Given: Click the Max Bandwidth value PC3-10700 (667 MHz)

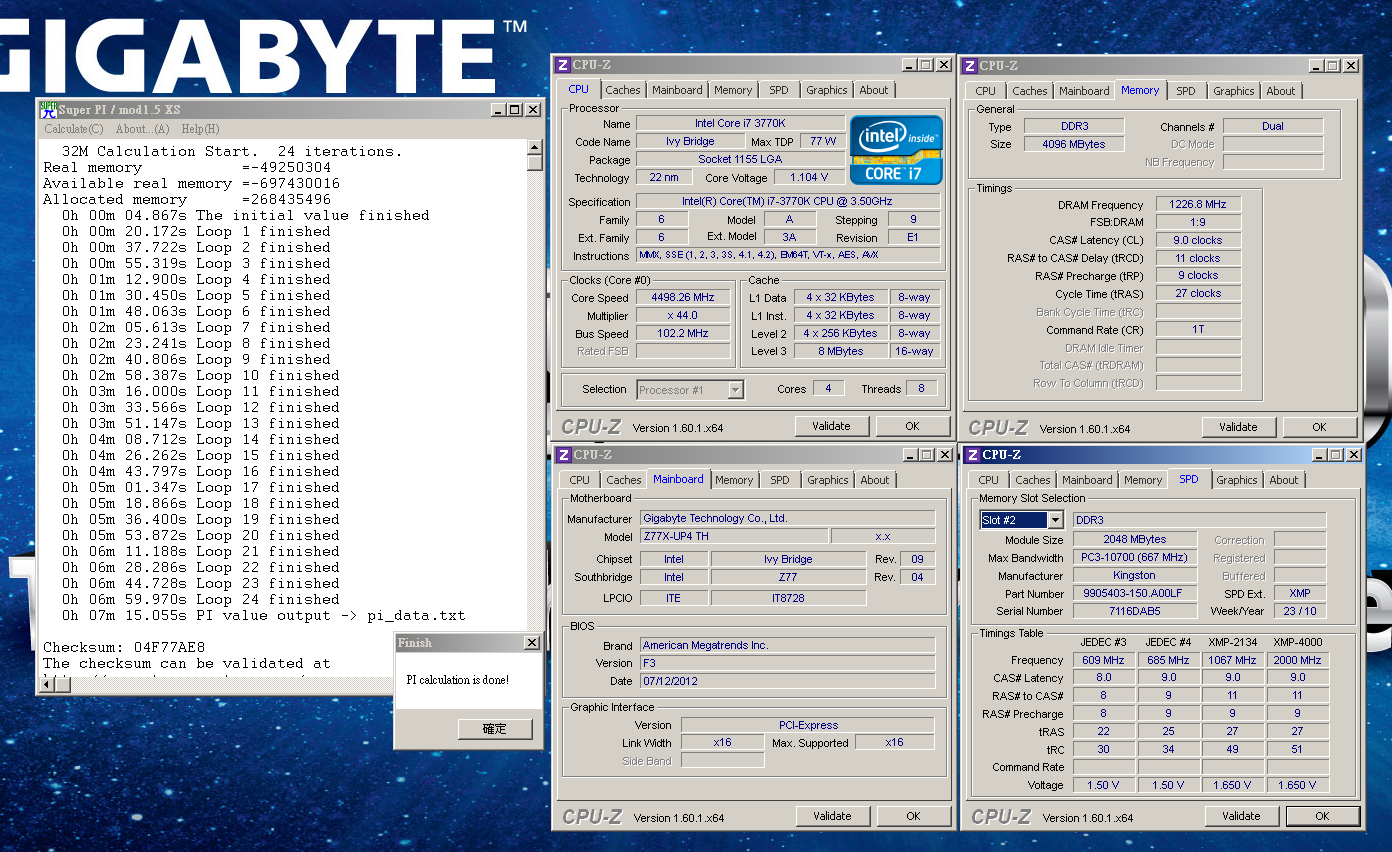Looking at the screenshot, I should (1134, 557).
